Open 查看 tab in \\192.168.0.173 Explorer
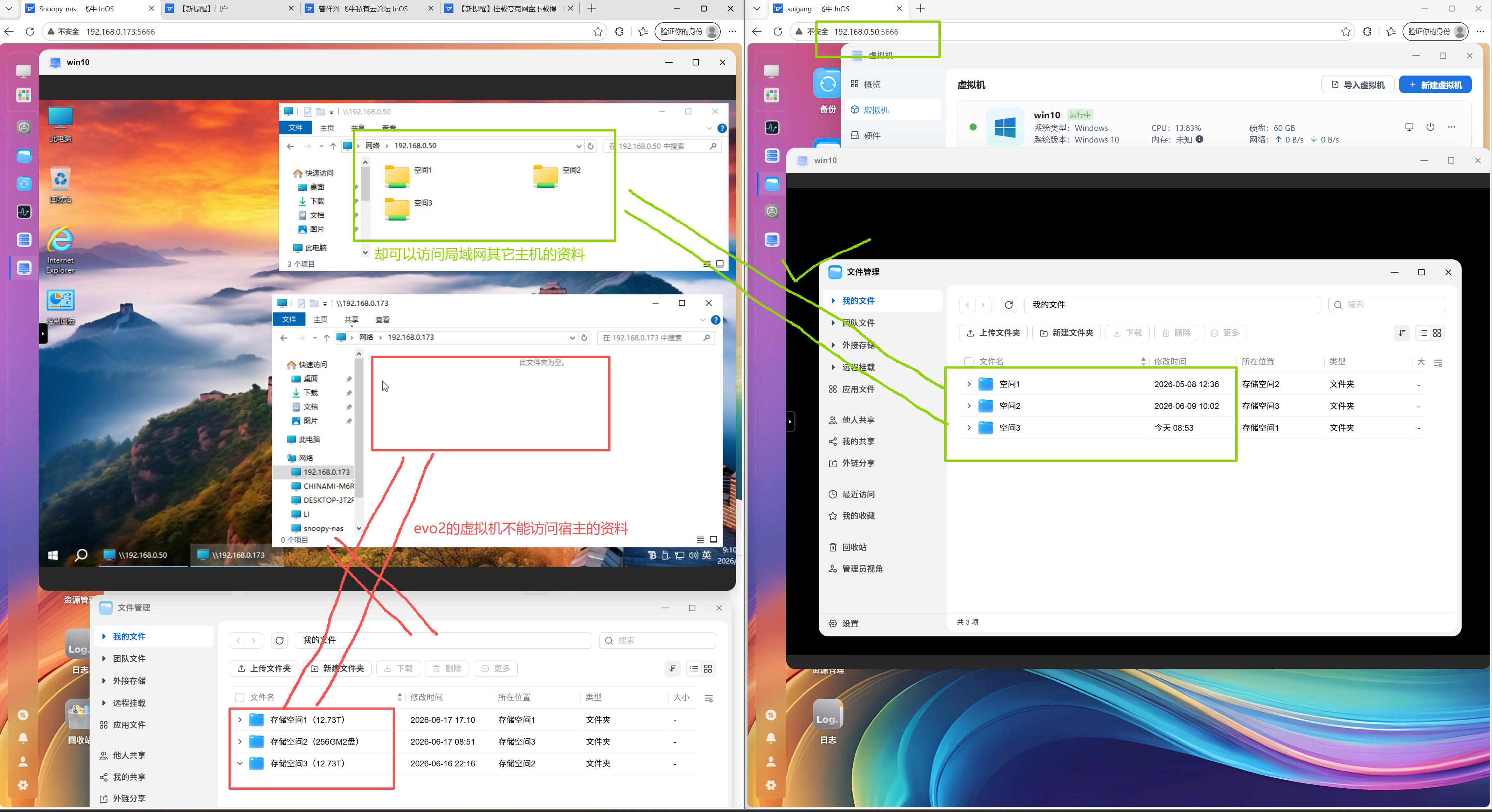This screenshot has width=1492, height=812. [382, 320]
